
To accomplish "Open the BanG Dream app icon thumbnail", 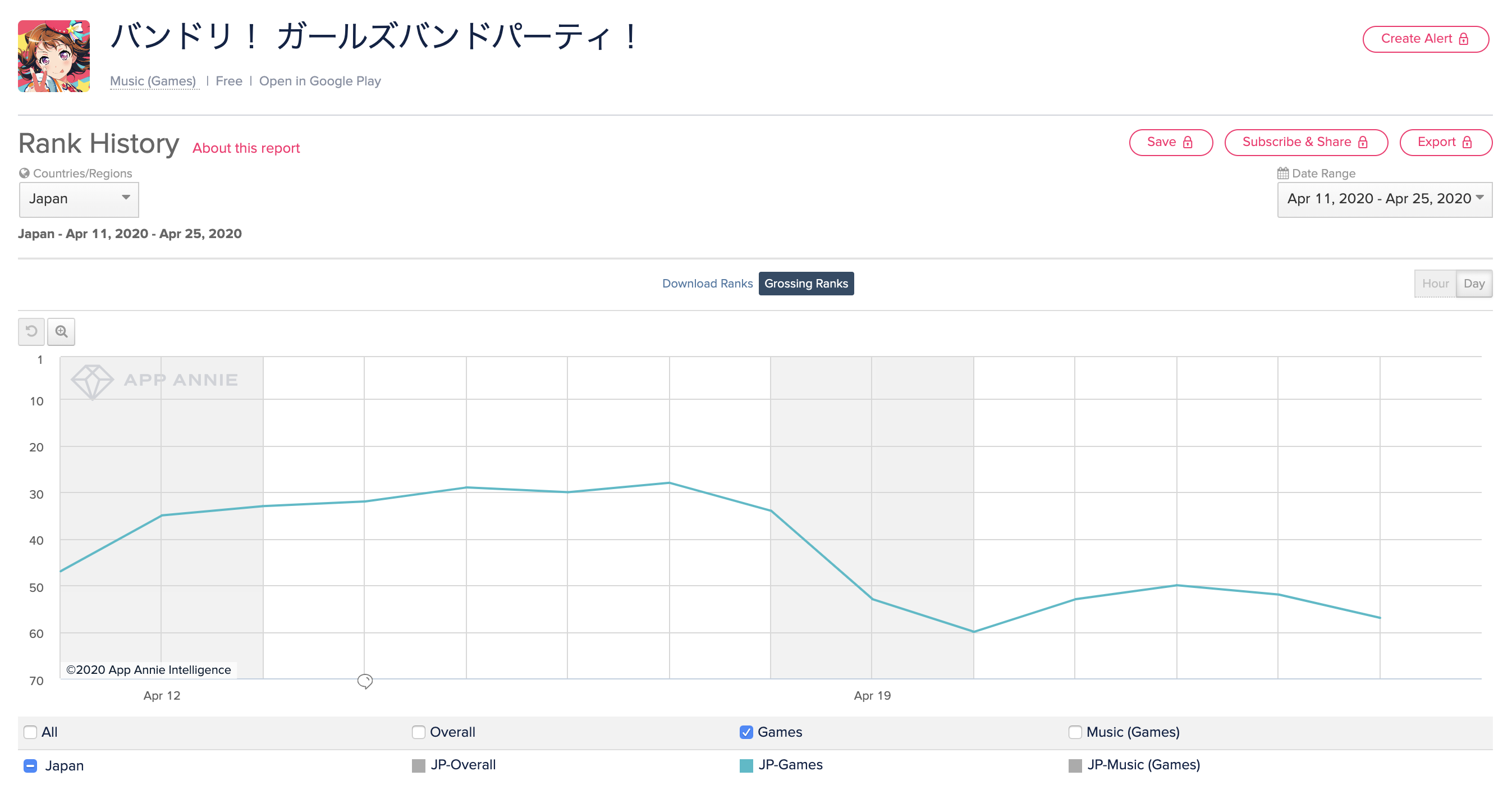I will (54, 56).
